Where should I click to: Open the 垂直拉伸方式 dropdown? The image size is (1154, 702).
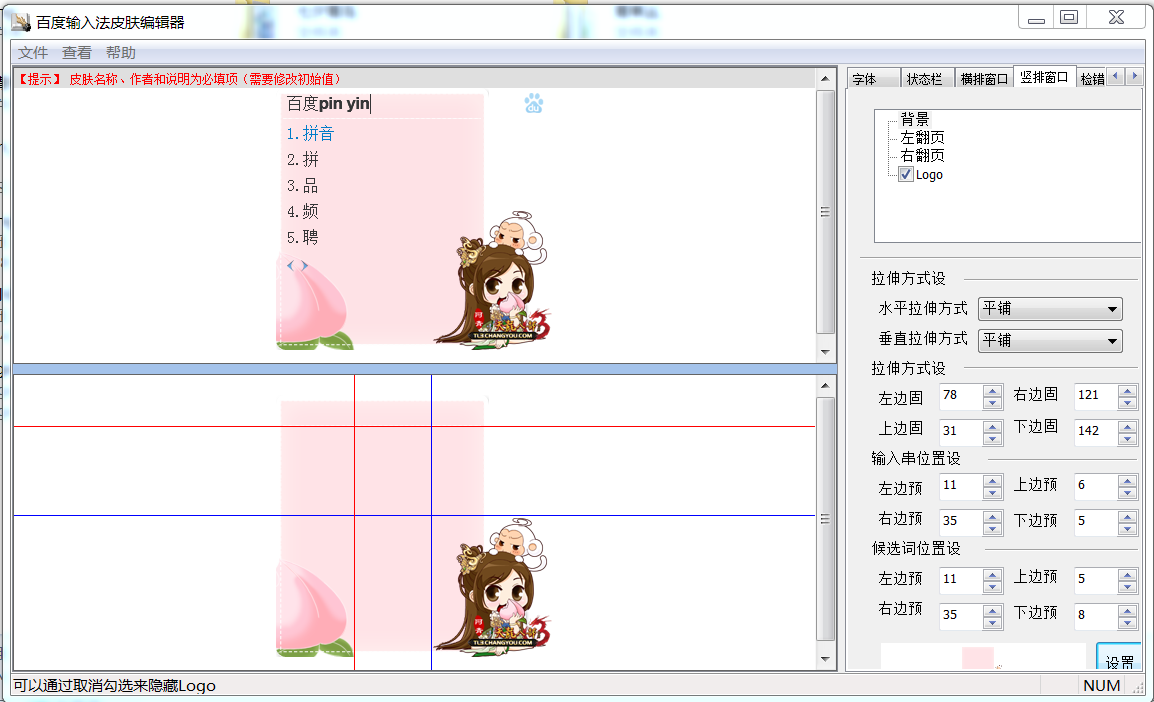point(1049,340)
